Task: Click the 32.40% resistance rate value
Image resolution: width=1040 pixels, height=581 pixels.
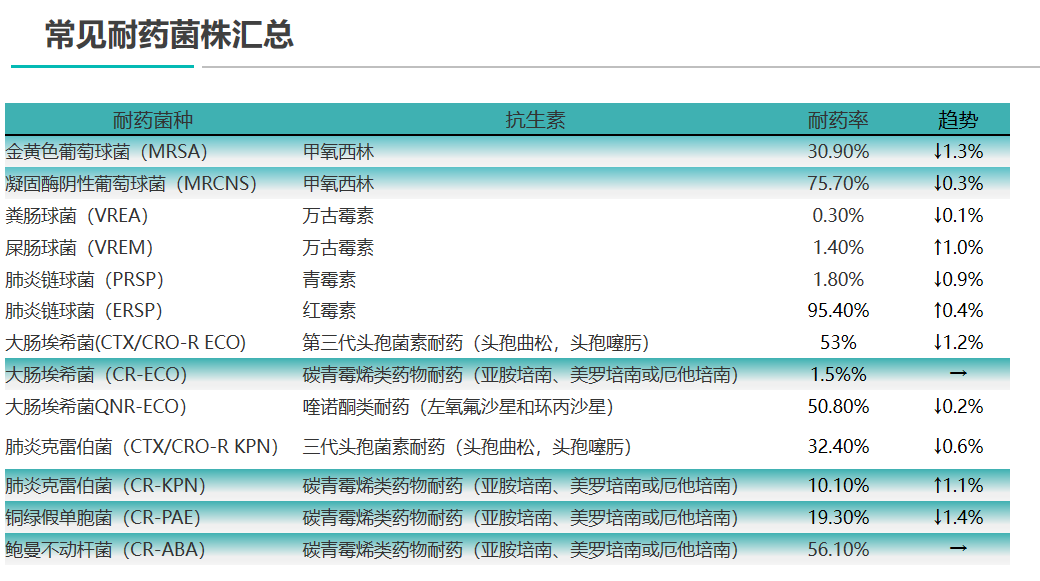Action: coord(838,446)
